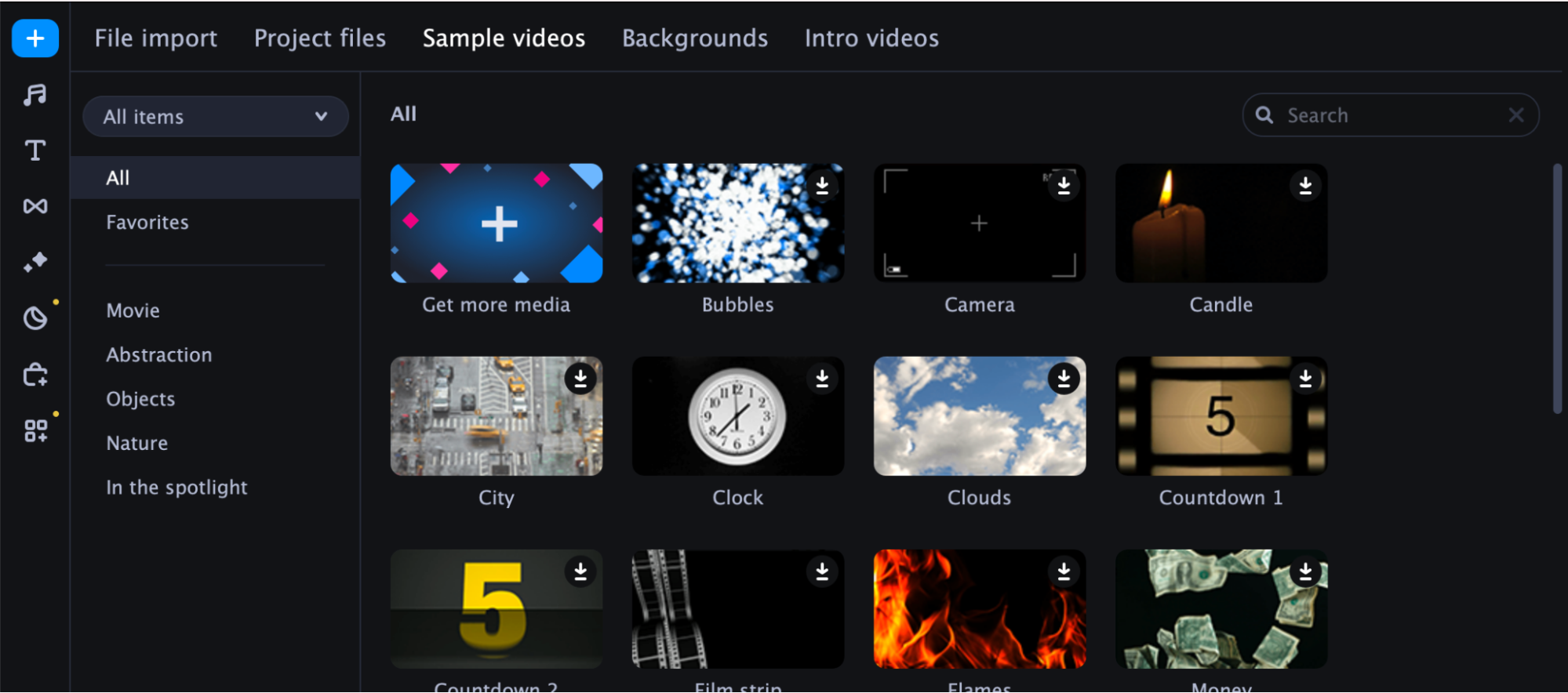
Task: Select the Film strip video thumbnail
Action: coord(738,609)
